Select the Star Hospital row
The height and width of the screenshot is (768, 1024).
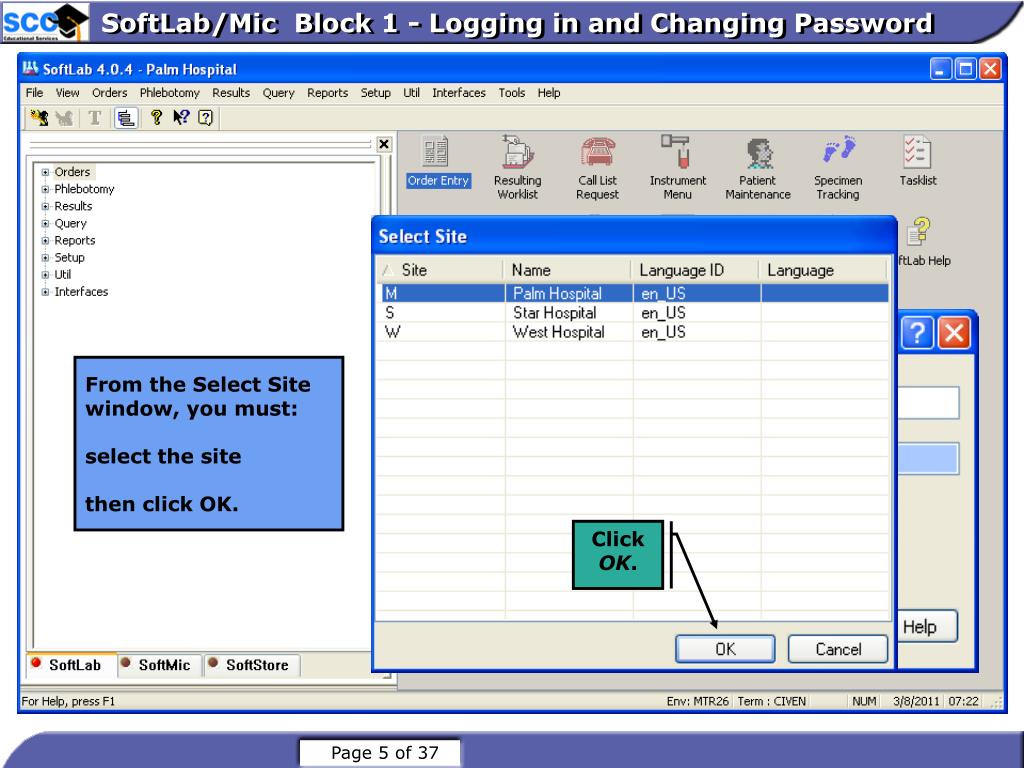click(x=634, y=313)
